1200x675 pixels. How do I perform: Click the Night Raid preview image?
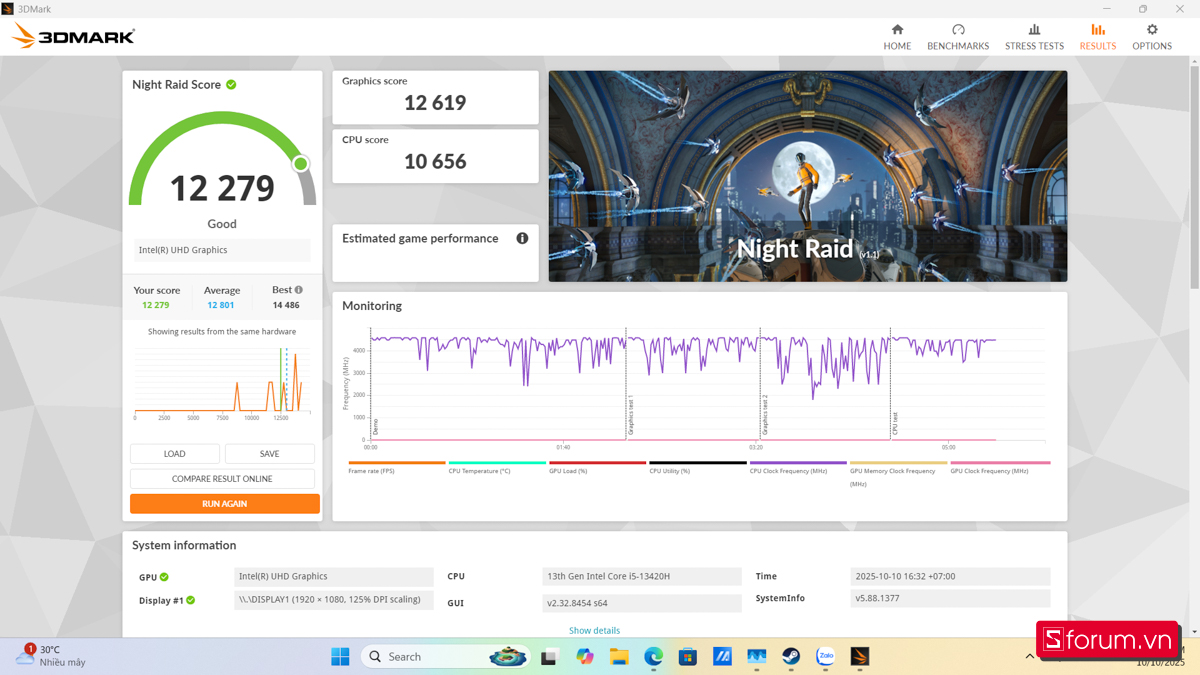click(x=807, y=176)
